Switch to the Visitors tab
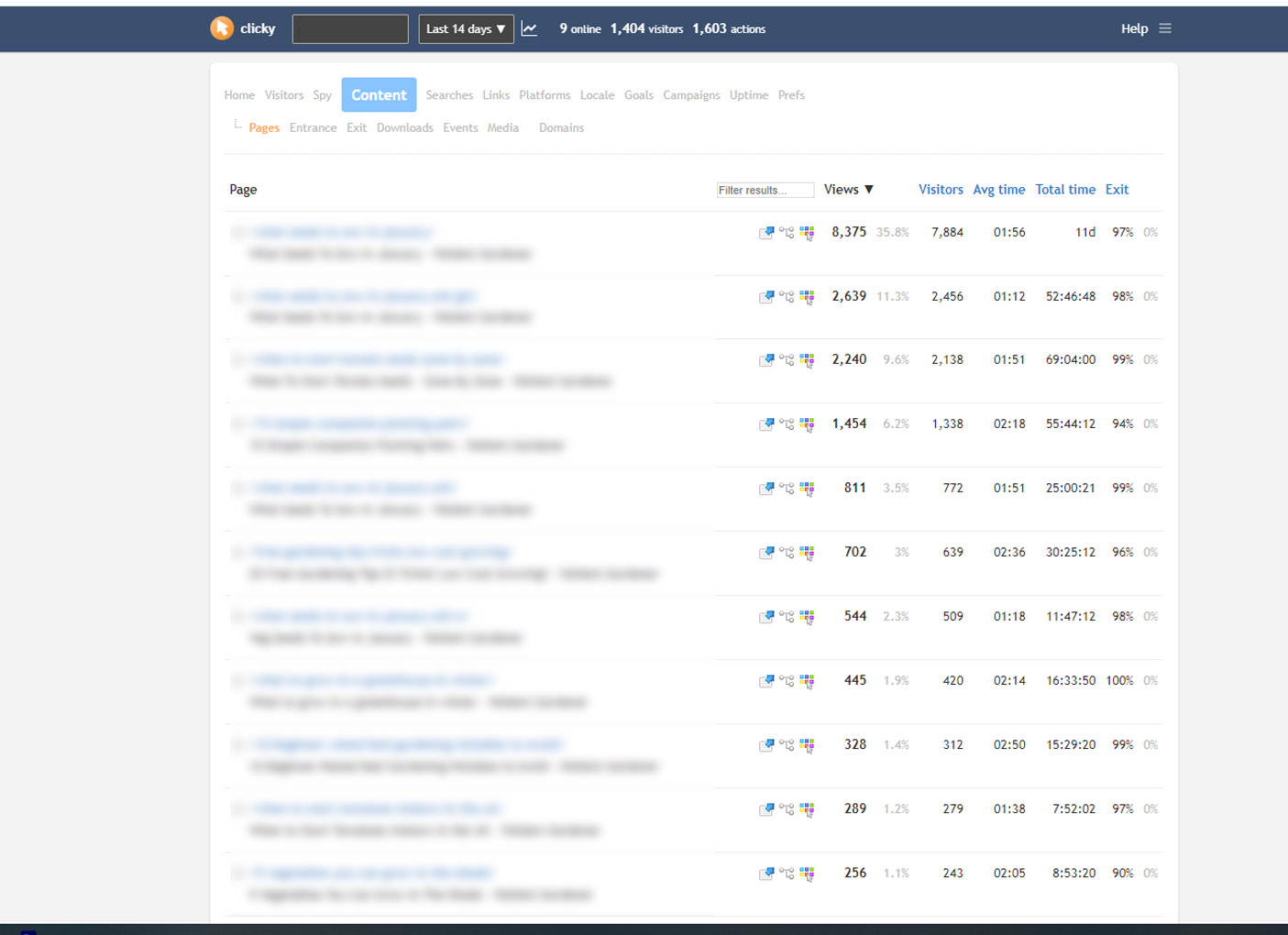Screen dimensions: 1288x935 (x=284, y=95)
